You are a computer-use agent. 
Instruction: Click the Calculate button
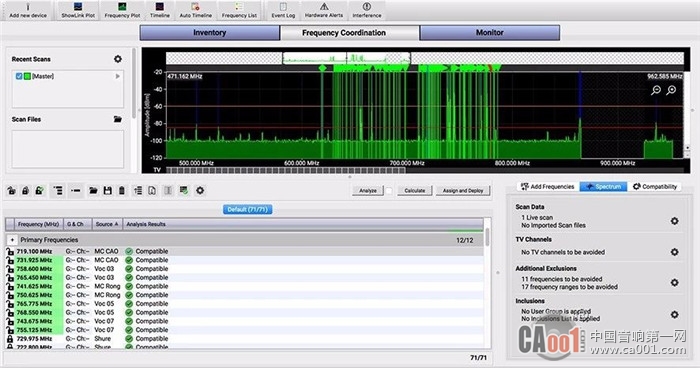click(415, 191)
